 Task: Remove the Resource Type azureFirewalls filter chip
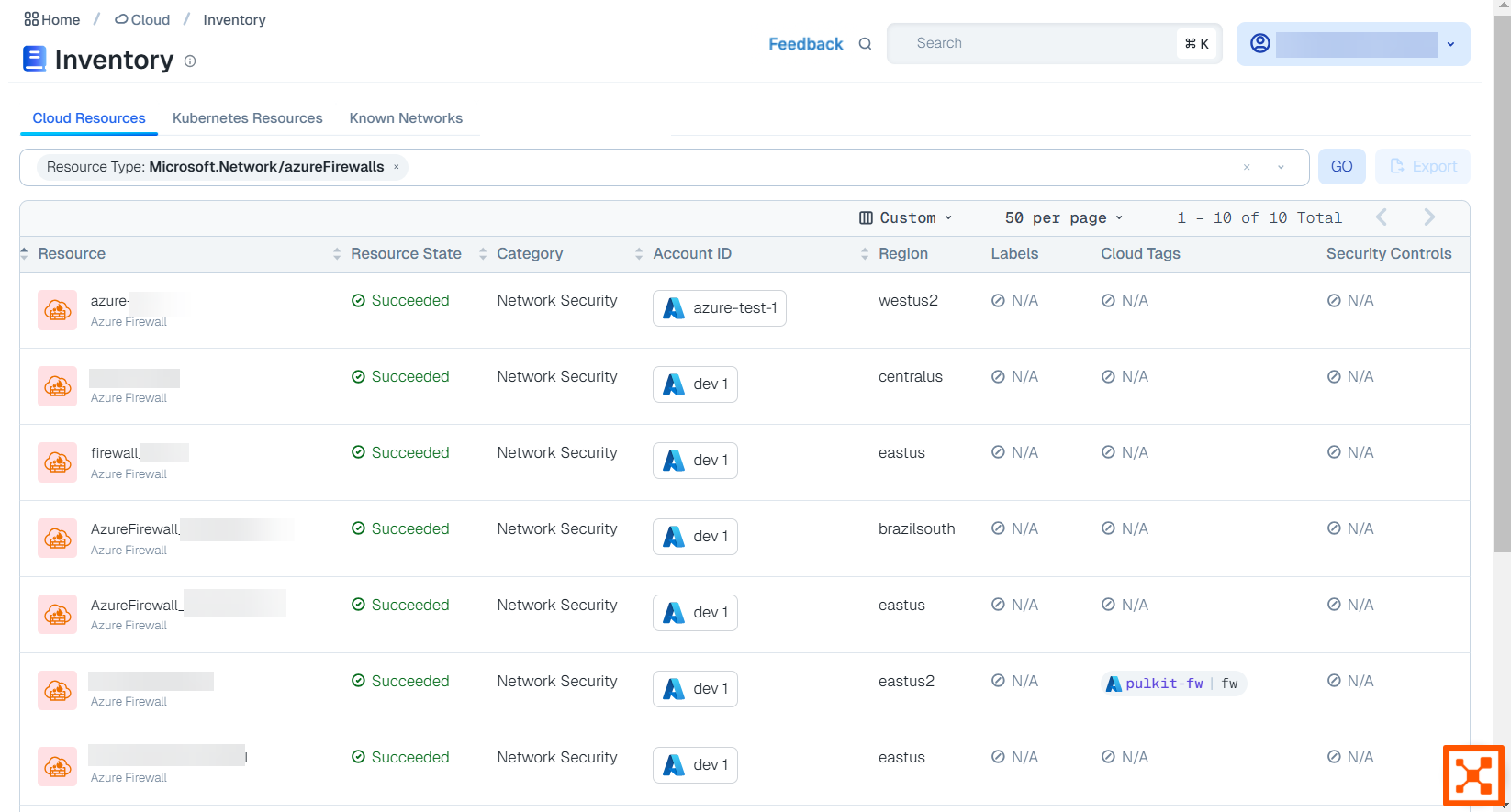tap(397, 167)
